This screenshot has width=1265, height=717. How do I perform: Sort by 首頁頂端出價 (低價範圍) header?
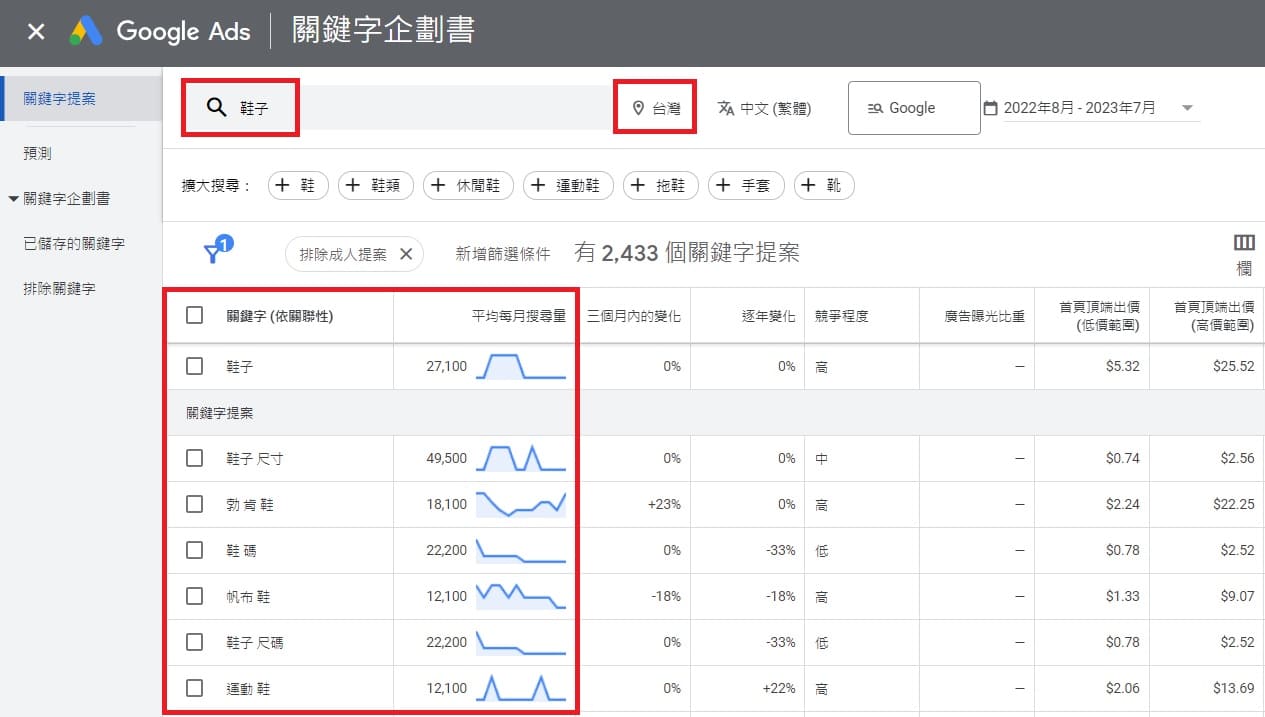[x=1100, y=316]
